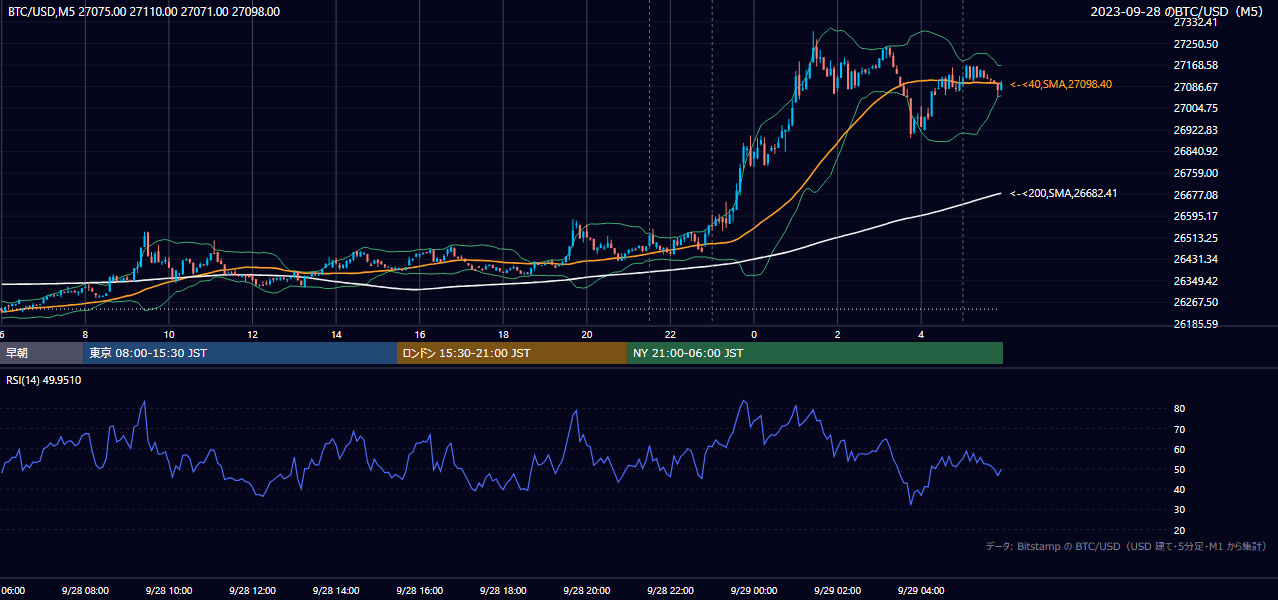Click price axis value 27168.58
The image size is (1278, 600).
[1195, 65]
